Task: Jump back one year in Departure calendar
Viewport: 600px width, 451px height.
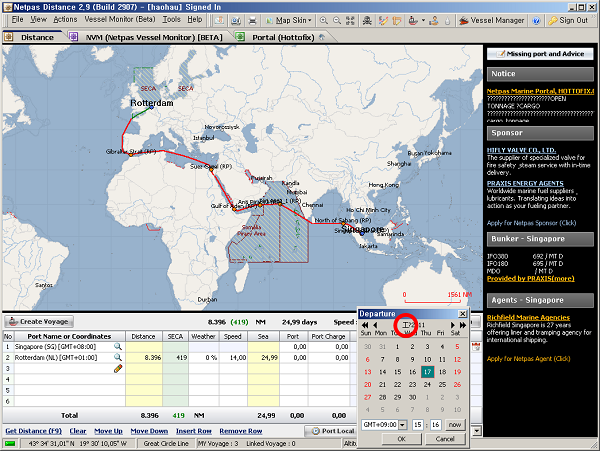Action: 364,325
